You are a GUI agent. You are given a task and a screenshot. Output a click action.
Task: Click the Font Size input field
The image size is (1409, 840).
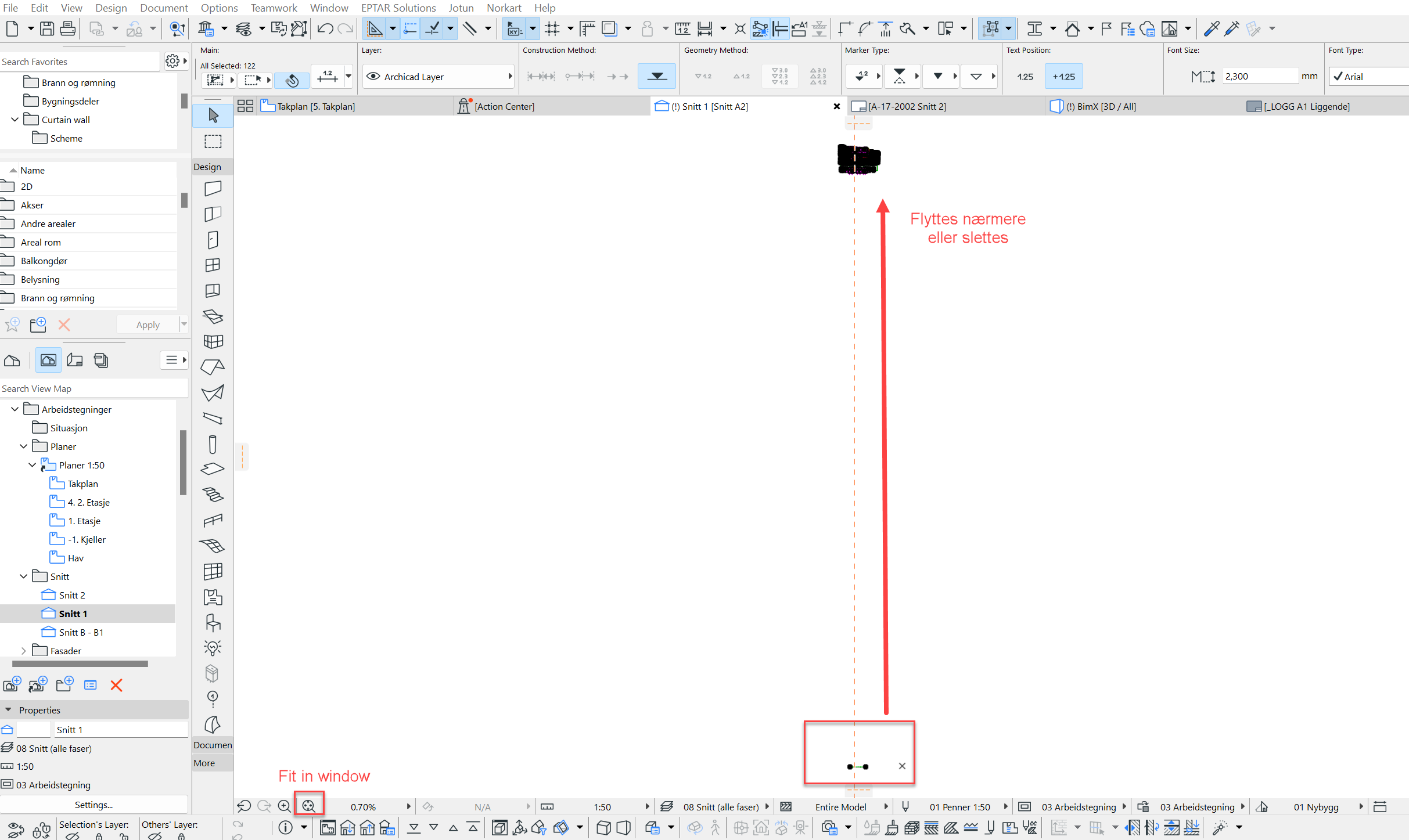(1259, 77)
